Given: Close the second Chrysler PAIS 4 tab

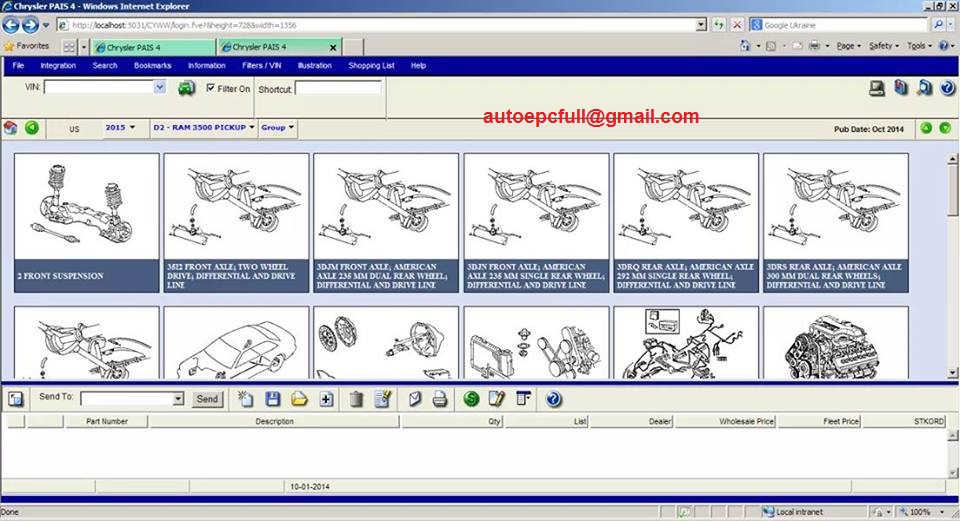Looking at the screenshot, I should click(x=333, y=47).
